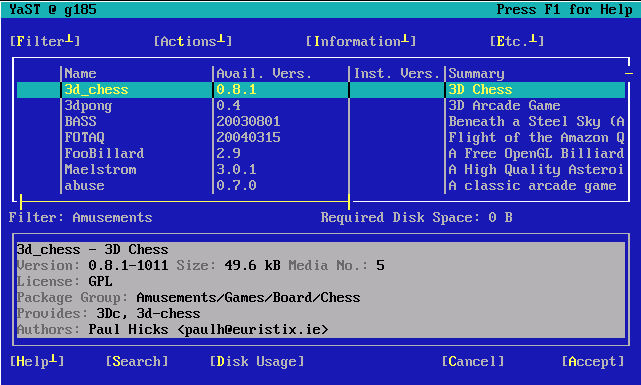The image size is (641, 385).
Task: Click the Avail. Vers. column header
Action: (264, 74)
